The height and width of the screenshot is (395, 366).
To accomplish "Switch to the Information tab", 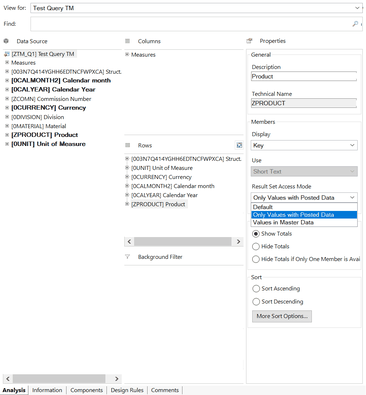I will coord(47,390).
